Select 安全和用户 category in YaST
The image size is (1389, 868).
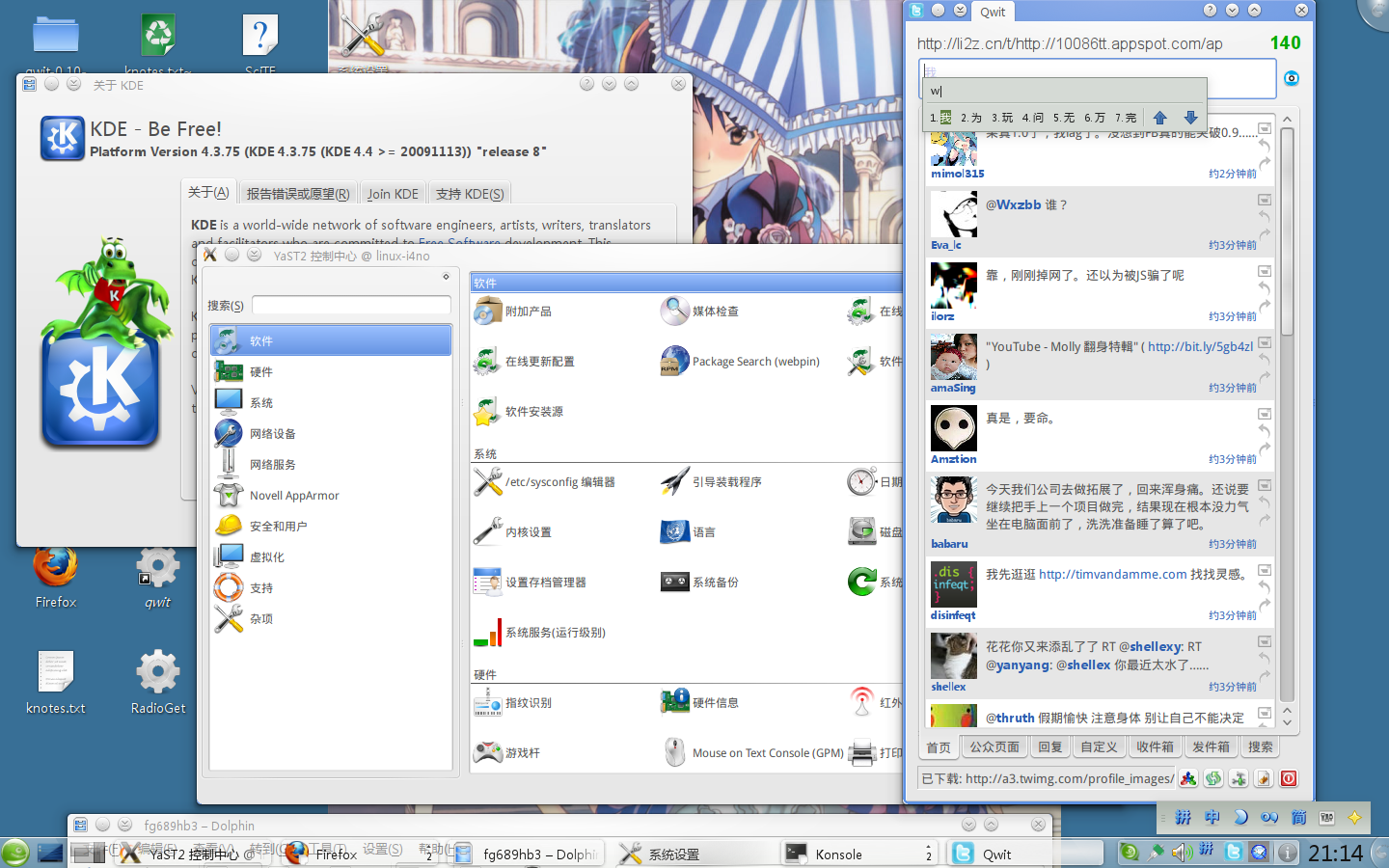[330, 526]
